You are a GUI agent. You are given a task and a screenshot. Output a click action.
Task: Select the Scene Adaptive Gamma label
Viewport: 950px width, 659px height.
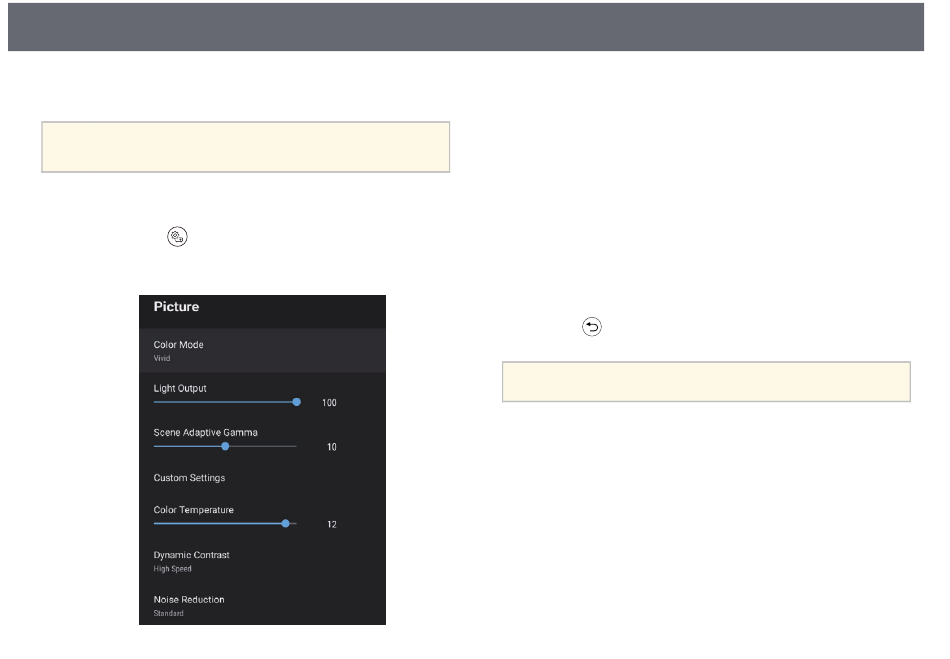205,432
